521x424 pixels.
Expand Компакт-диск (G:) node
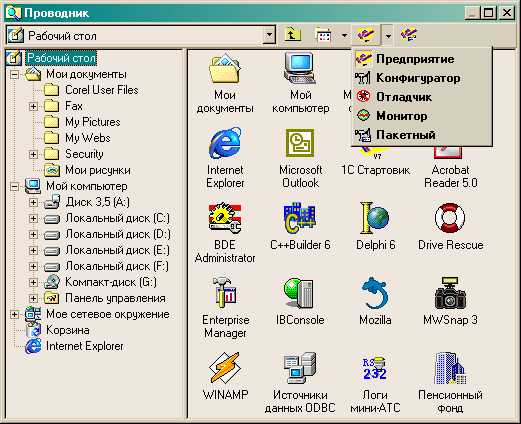33,282
